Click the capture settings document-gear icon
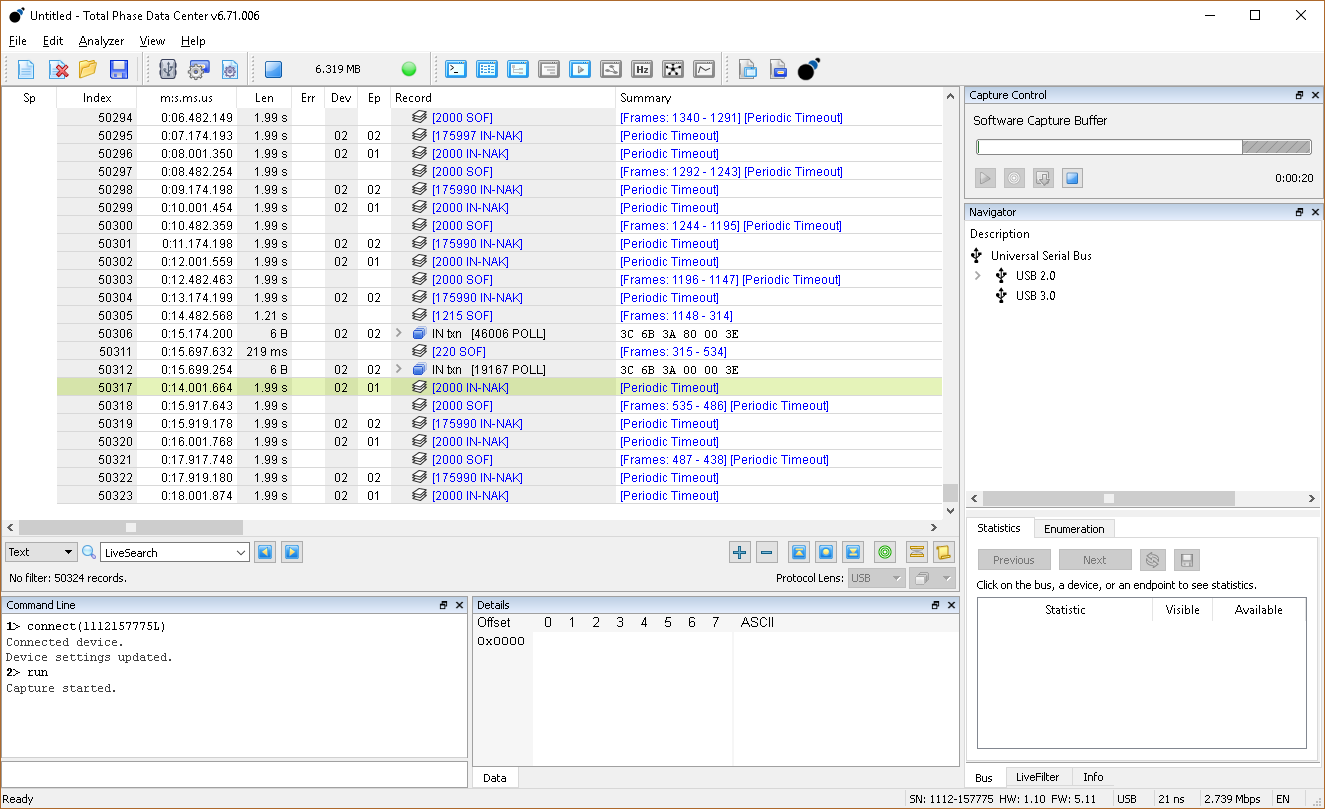The width and height of the screenshot is (1325, 809). coord(230,69)
